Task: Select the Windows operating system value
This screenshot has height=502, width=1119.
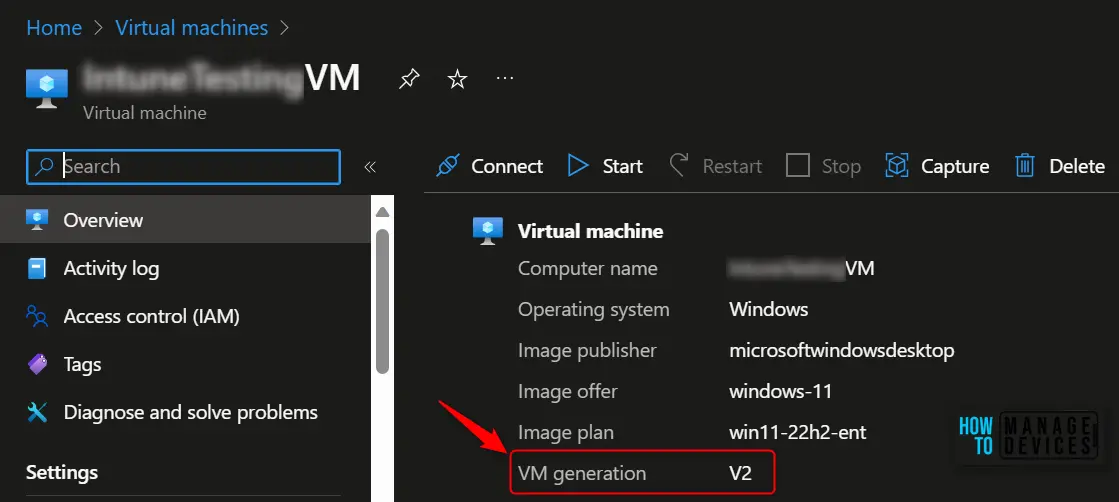Action: click(x=769, y=309)
